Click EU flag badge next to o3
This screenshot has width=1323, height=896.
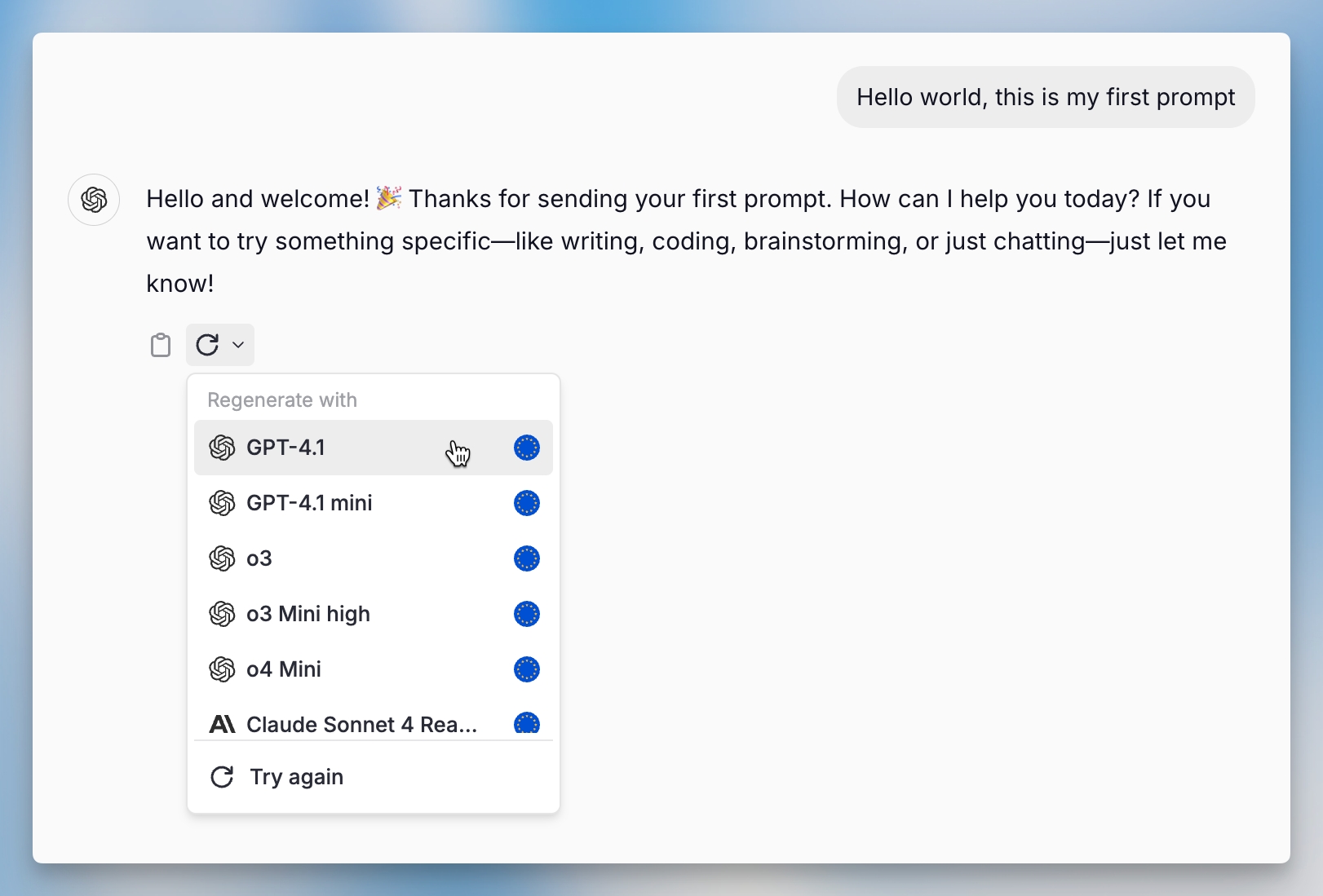[527, 558]
